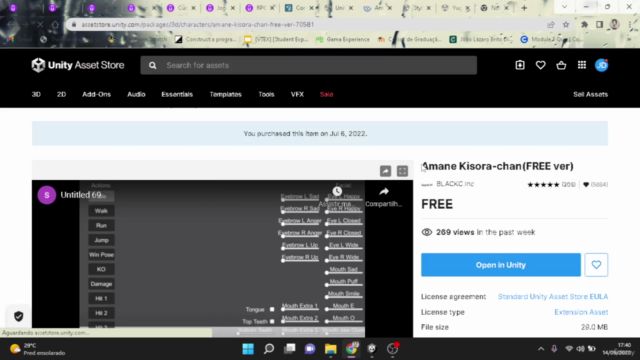
Task: Click the privacy shield badge icon
Action: point(19,316)
